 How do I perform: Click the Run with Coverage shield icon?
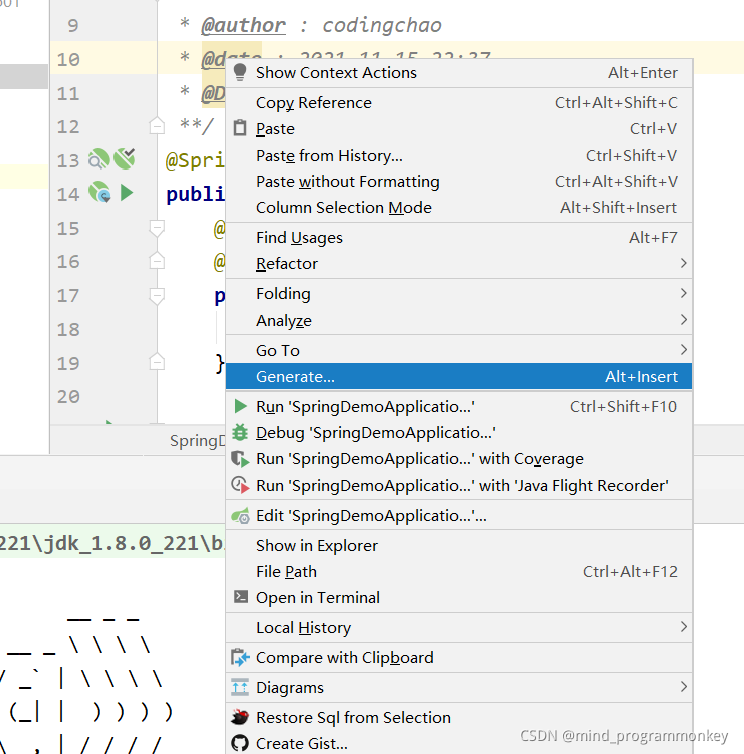pyautogui.click(x=240, y=459)
